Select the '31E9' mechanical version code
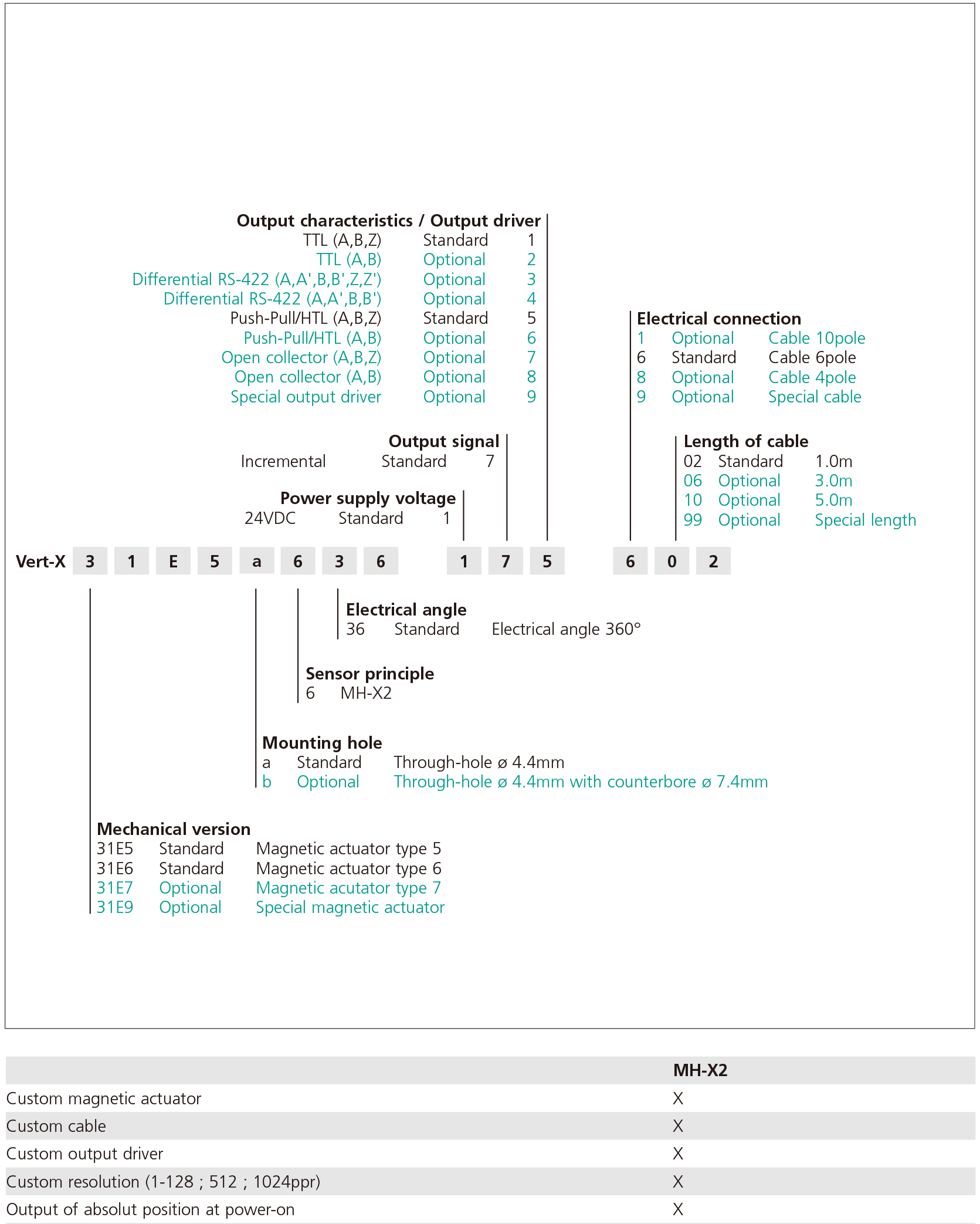The width and height of the screenshot is (980, 1224). point(115,907)
